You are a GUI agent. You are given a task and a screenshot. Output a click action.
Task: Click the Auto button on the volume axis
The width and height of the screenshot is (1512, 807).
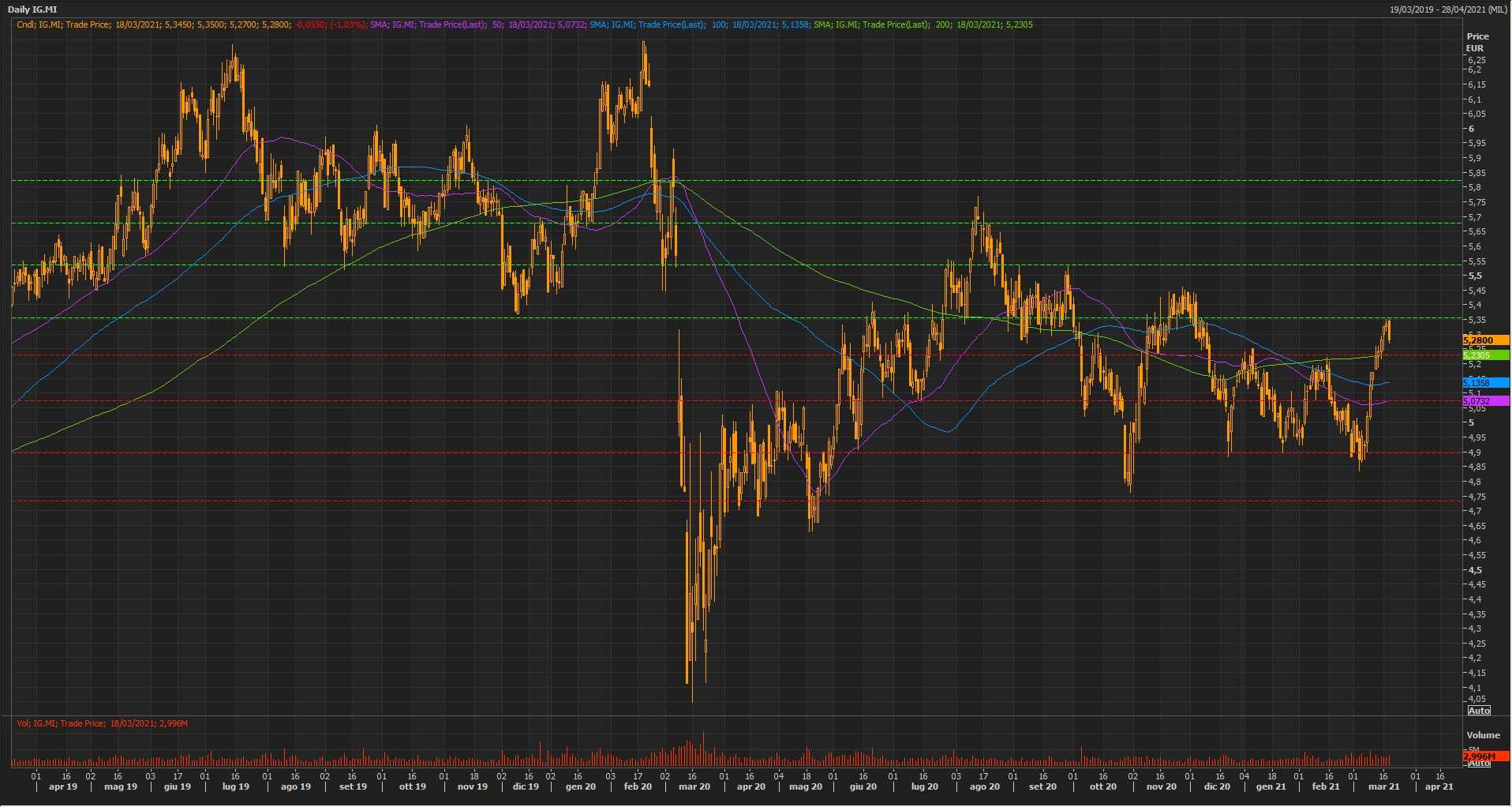pos(1478,764)
